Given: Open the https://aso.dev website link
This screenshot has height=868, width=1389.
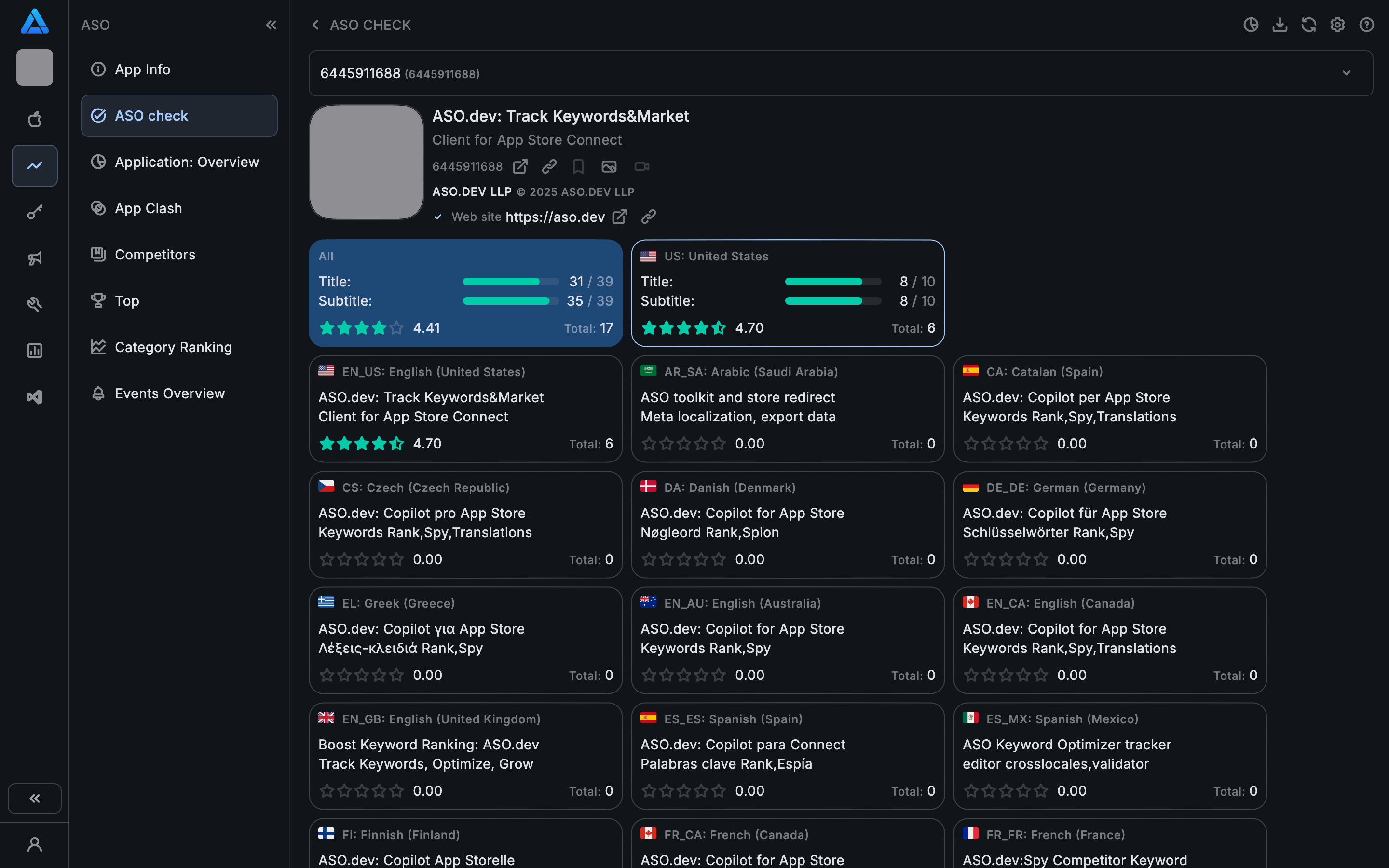Looking at the screenshot, I should click(x=555, y=217).
